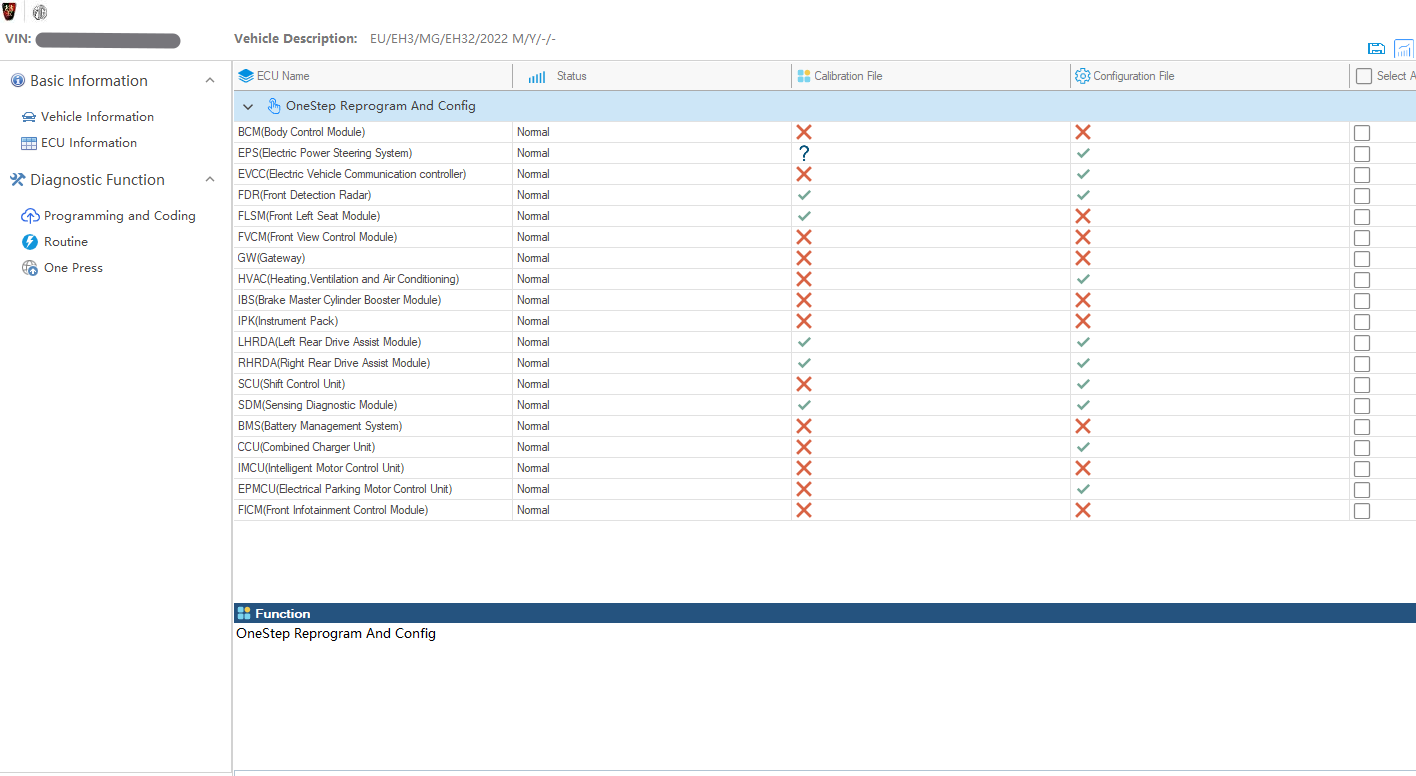Click the question mark icon in EPS row

pyautogui.click(x=803, y=153)
